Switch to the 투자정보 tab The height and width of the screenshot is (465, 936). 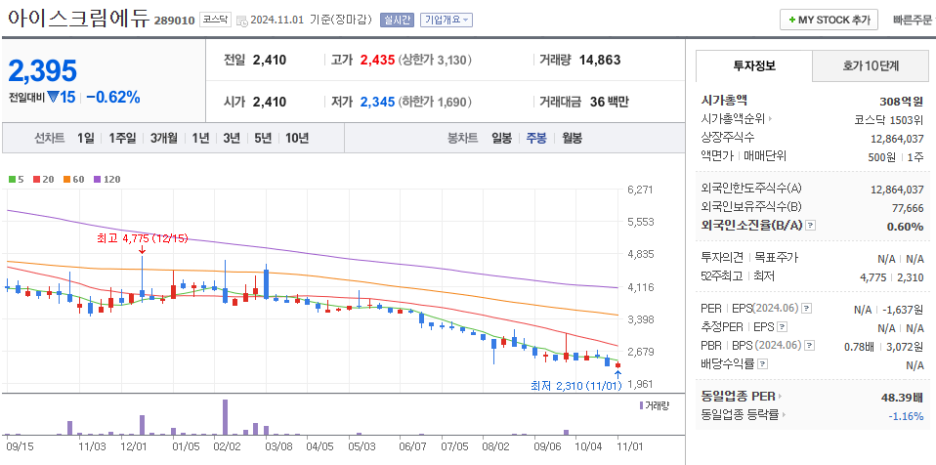(x=755, y=66)
